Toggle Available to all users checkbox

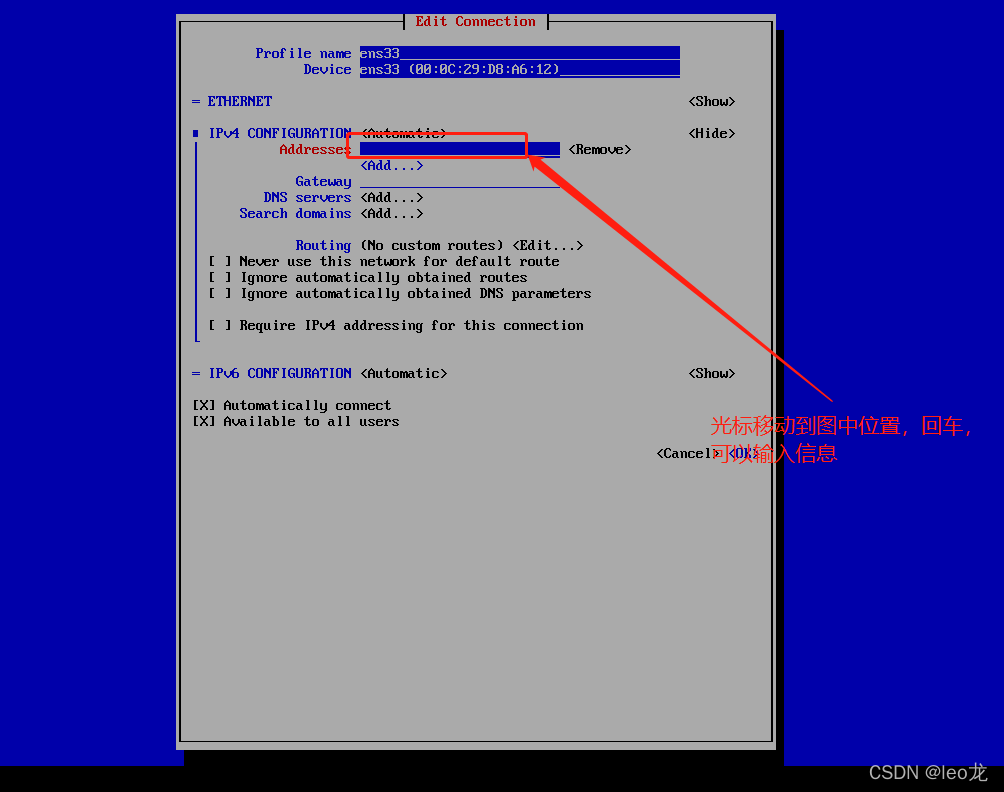click(204, 421)
